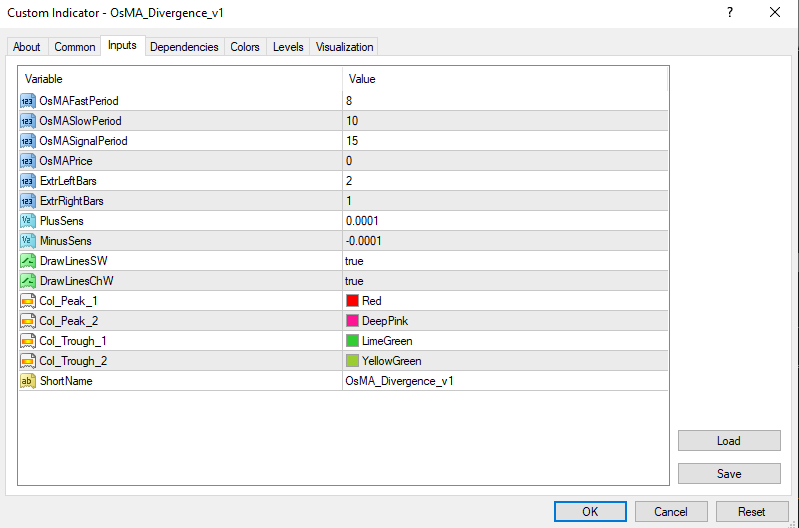The height and width of the screenshot is (528, 799).
Task: Click the DeepPink color swatch
Action: point(352,321)
